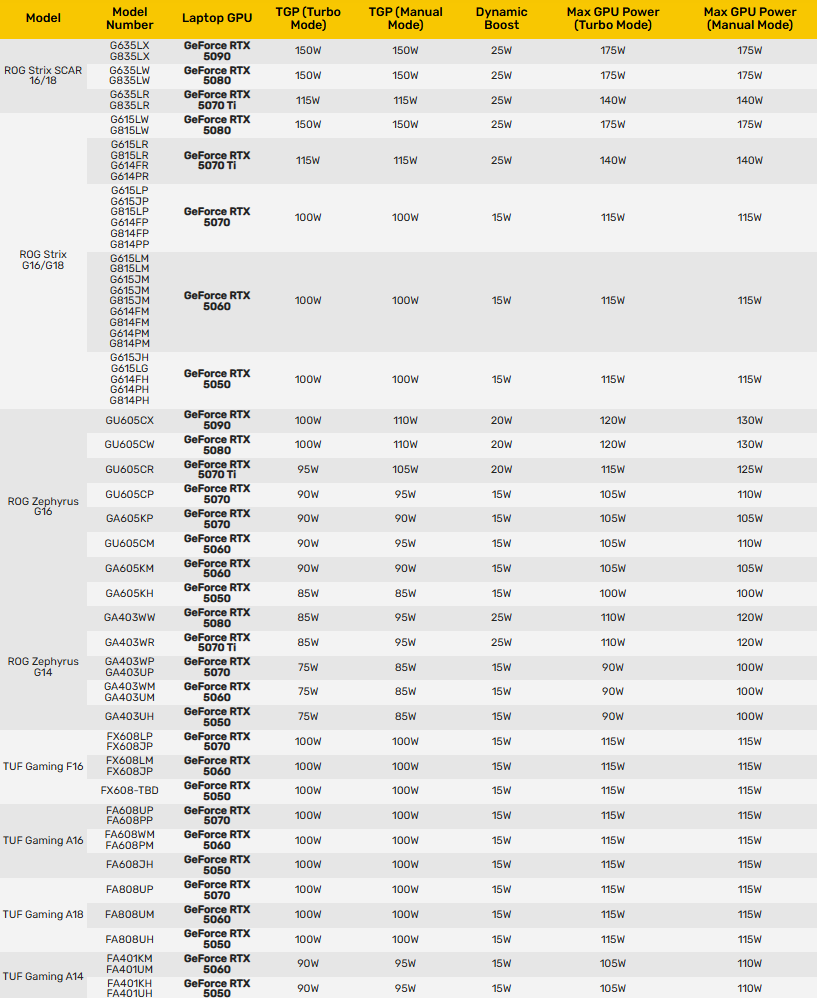The height and width of the screenshot is (998, 817).
Task: Select the Dynamic Boost column header
Action: click(x=501, y=18)
